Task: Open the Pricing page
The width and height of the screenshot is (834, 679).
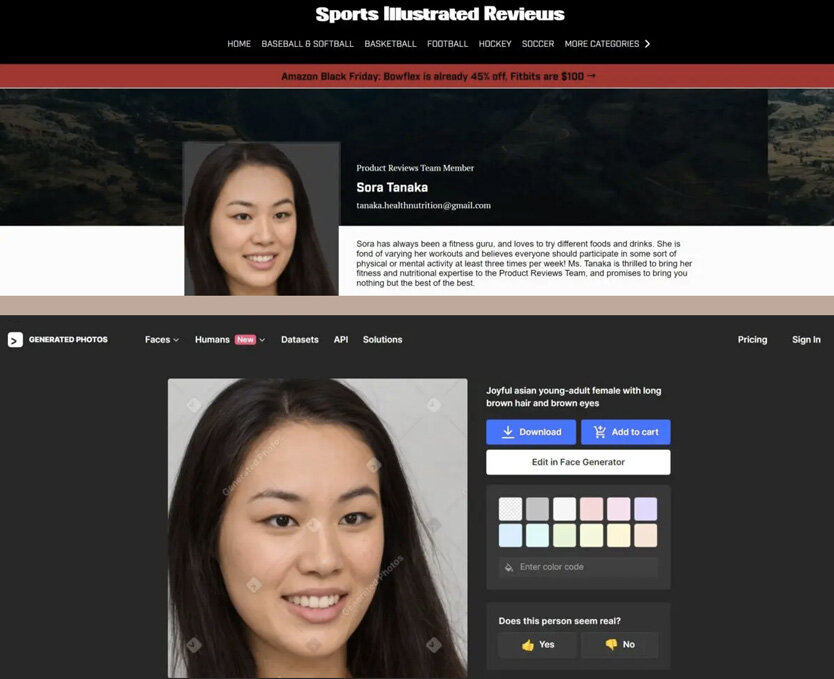Action: pos(752,340)
